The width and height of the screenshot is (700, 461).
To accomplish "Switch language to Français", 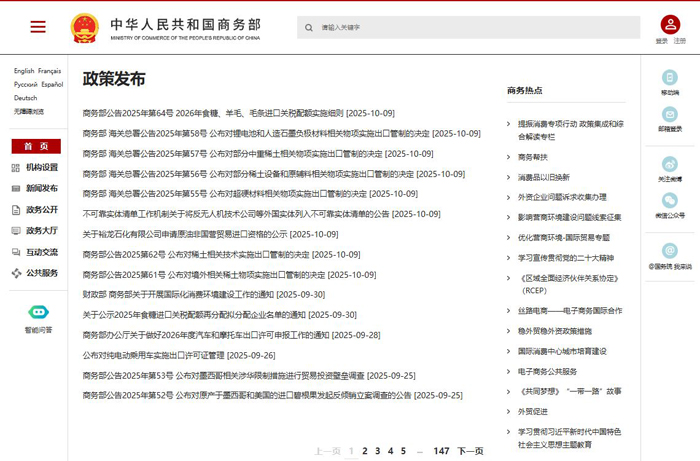I will click(x=50, y=71).
